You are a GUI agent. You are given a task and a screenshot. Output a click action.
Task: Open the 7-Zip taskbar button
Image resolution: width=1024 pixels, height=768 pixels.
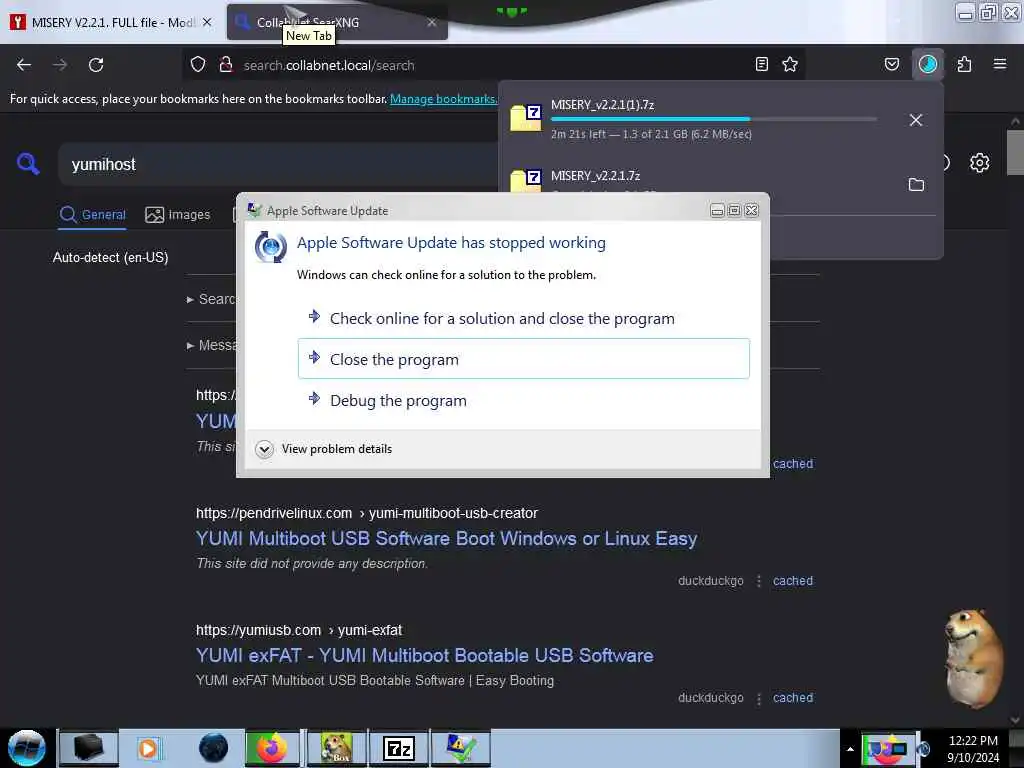(x=398, y=748)
